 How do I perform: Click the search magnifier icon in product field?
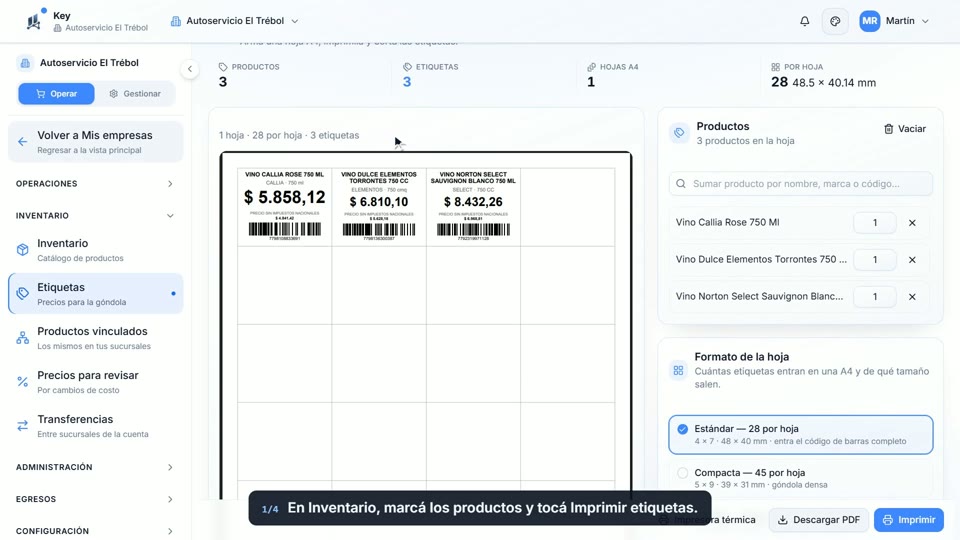coord(681,184)
